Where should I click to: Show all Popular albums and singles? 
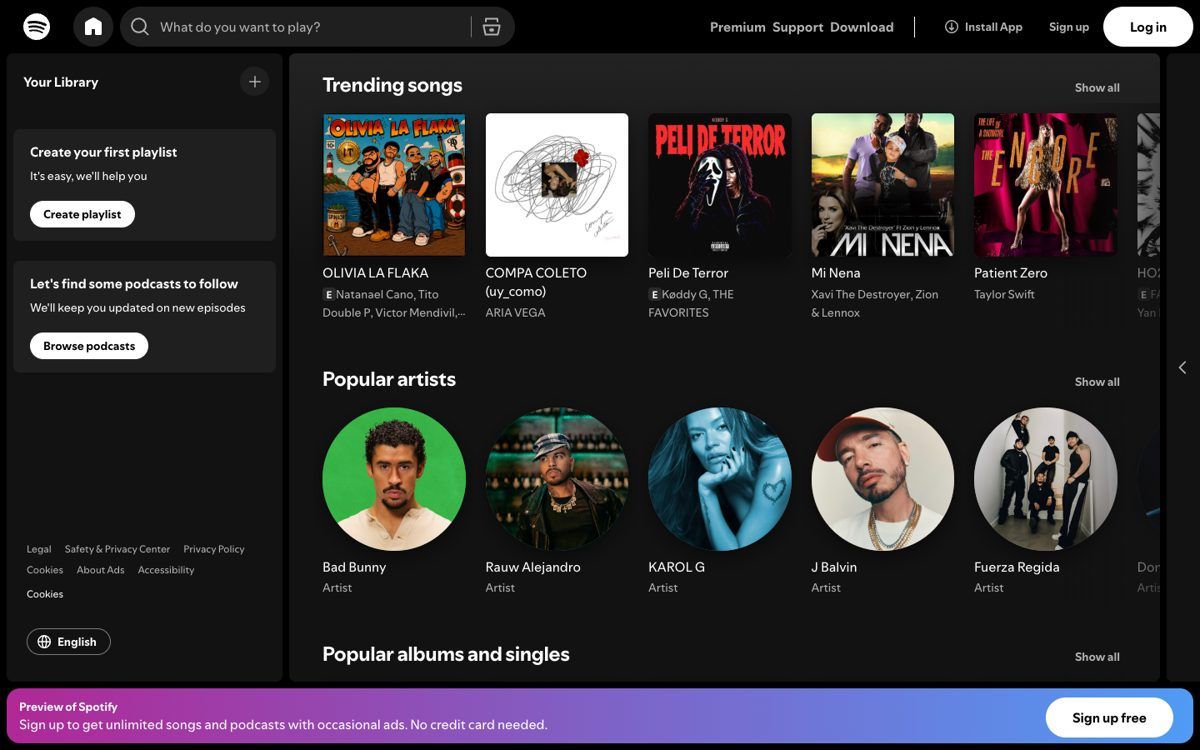tap(1097, 657)
